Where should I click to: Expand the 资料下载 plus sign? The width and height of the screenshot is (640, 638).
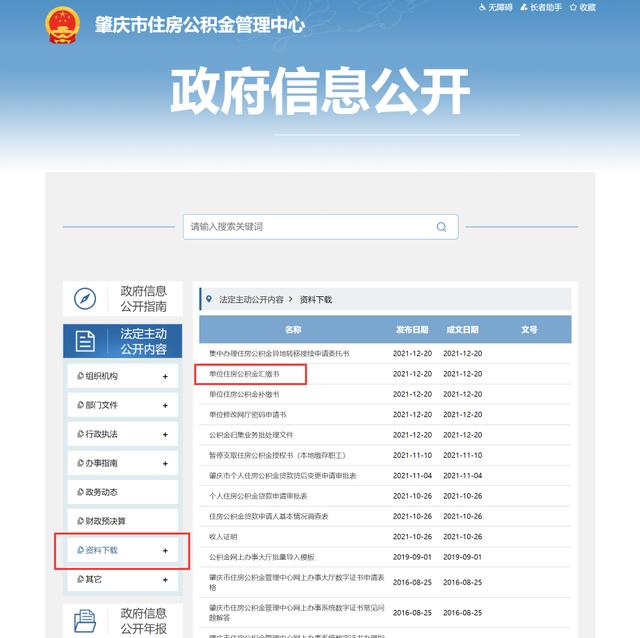tap(165, 551)
